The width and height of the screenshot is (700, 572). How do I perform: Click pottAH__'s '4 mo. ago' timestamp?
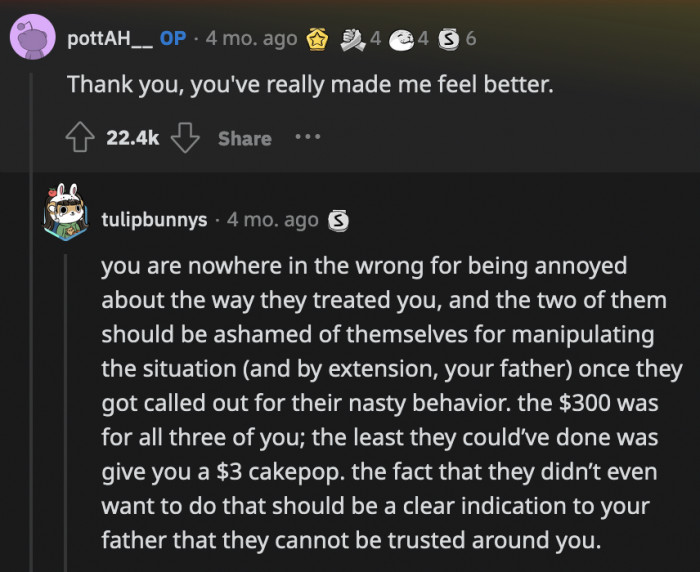(251, 39)
